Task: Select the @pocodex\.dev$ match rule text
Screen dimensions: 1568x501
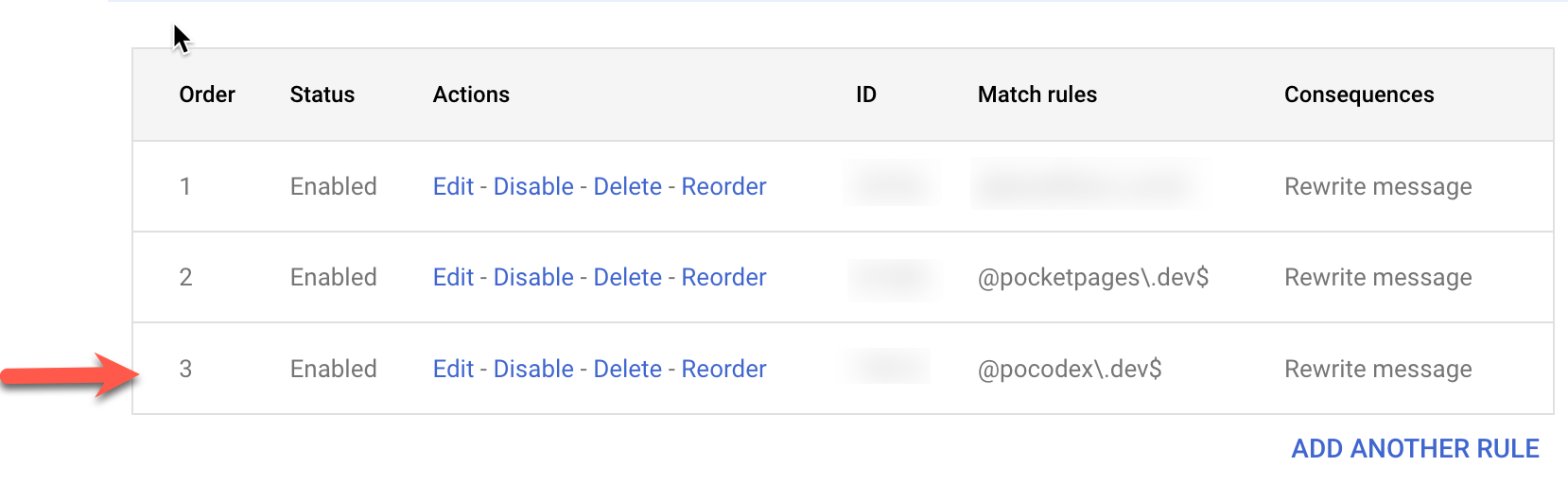Action: (x=1069, y=369)
